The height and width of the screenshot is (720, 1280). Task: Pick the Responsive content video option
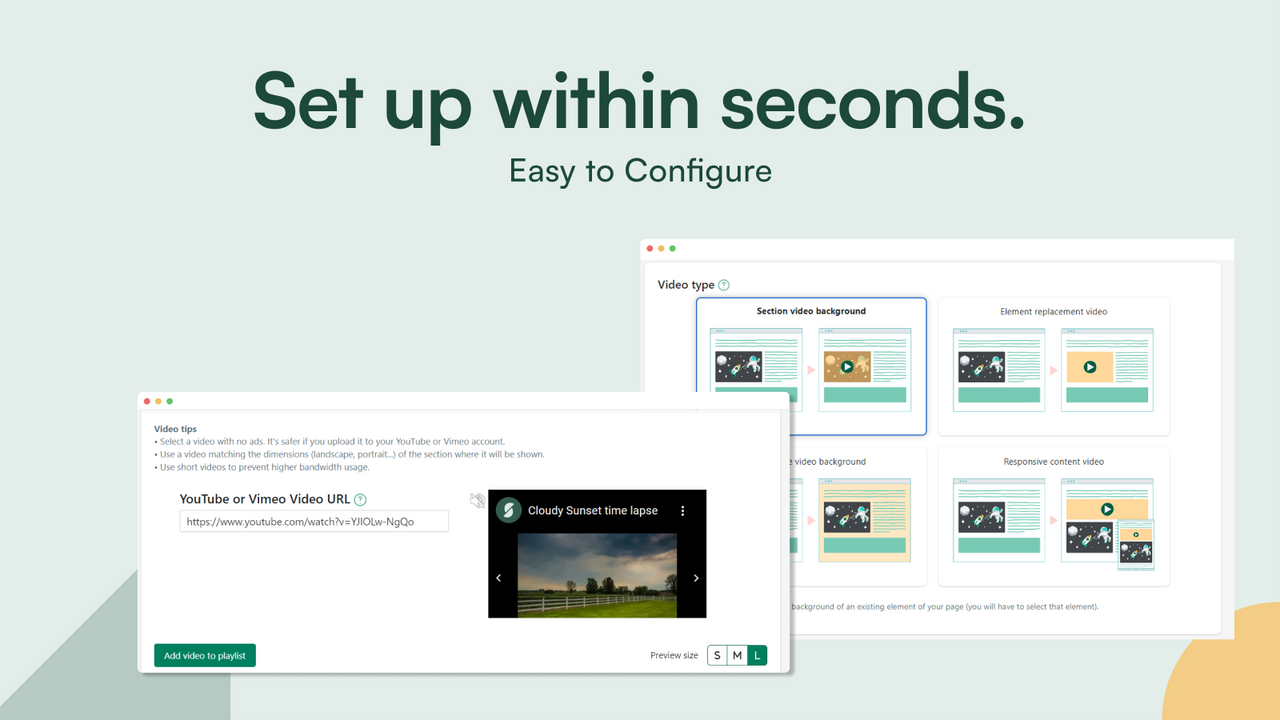pos(1054,516)
